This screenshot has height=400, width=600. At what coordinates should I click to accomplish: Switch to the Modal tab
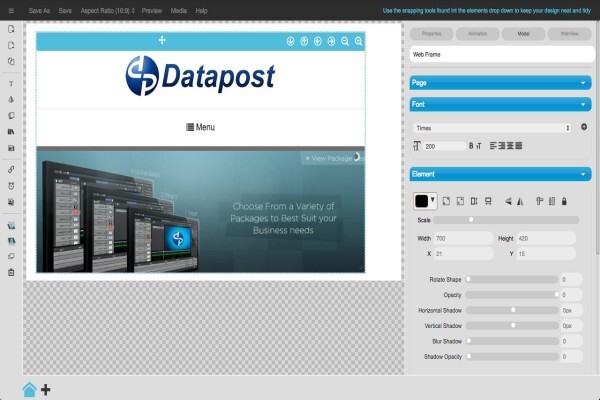click(523, 34)
